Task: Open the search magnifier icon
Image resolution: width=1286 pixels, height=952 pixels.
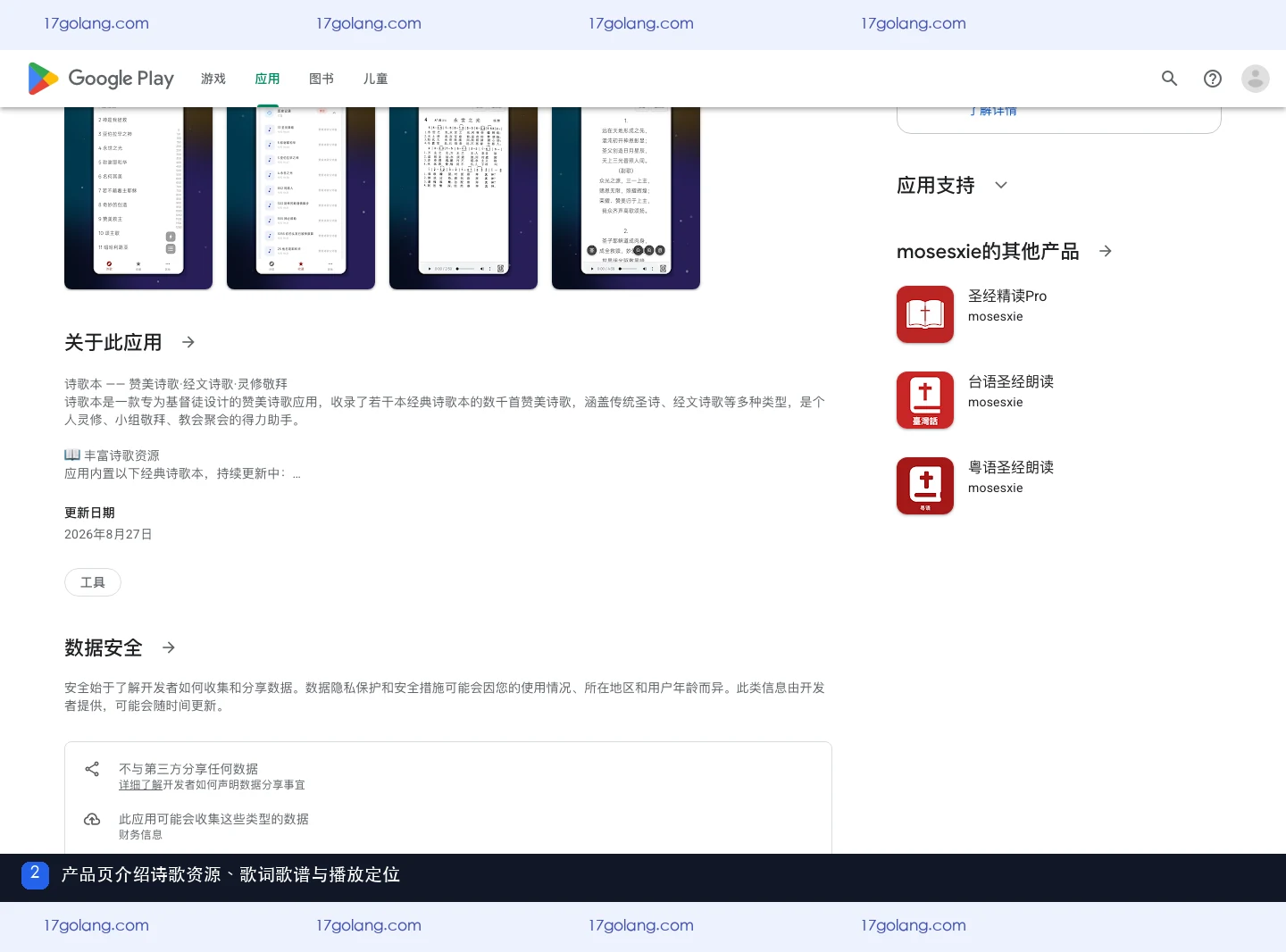Action: [1169, 79]
